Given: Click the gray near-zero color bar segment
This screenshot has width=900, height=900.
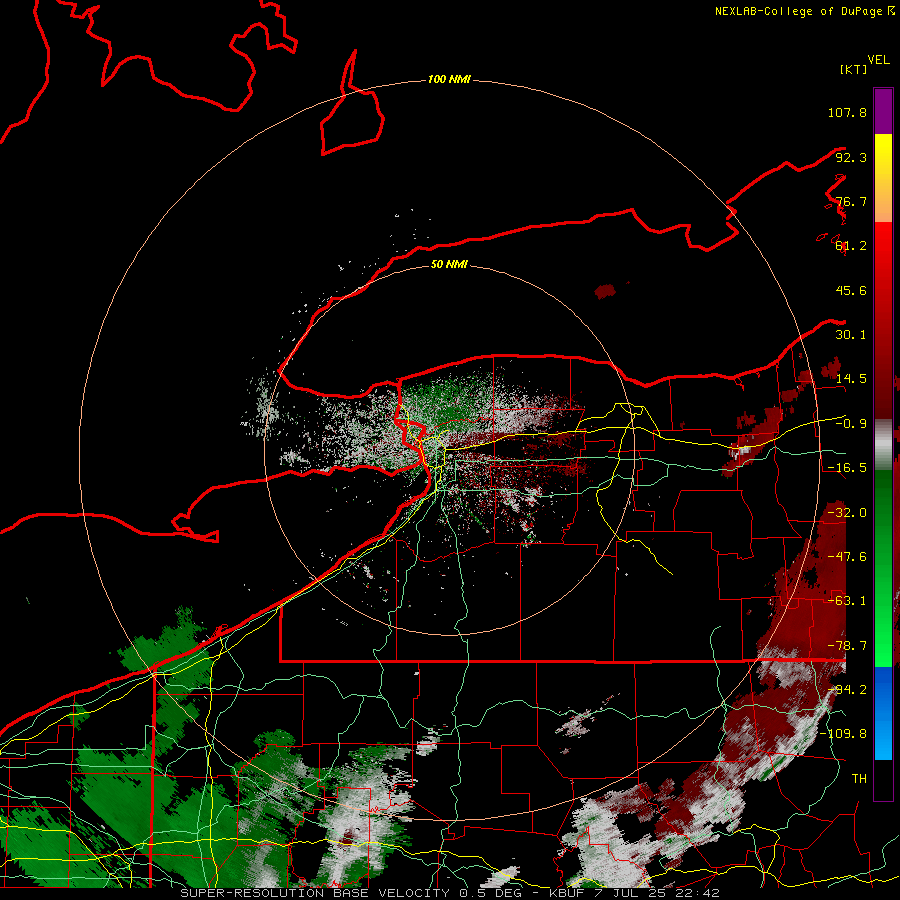Looking at the screenshot, I should (x=883, y=445).
